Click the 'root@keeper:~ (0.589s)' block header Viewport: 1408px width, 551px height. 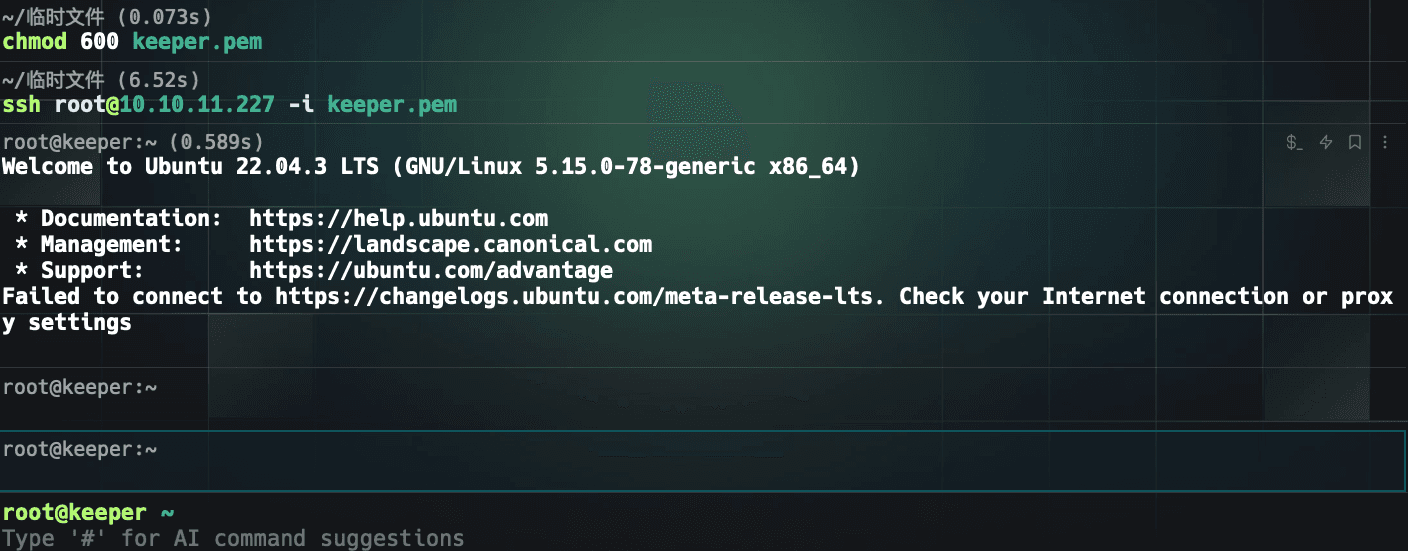tap(133, 142)
